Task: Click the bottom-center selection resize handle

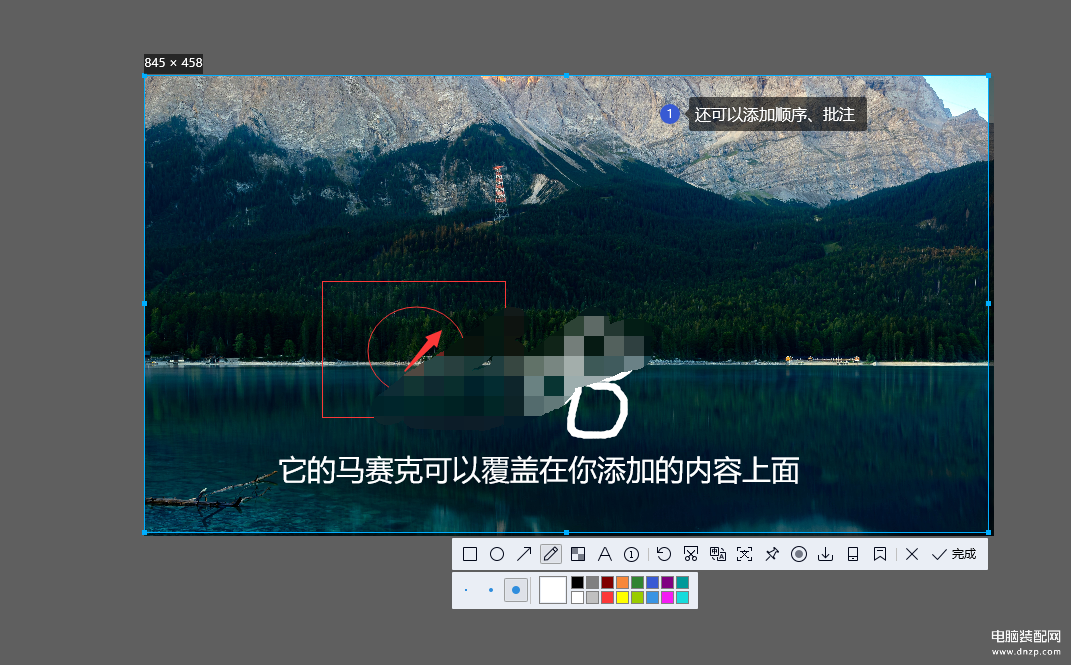Action: [566, 532]
